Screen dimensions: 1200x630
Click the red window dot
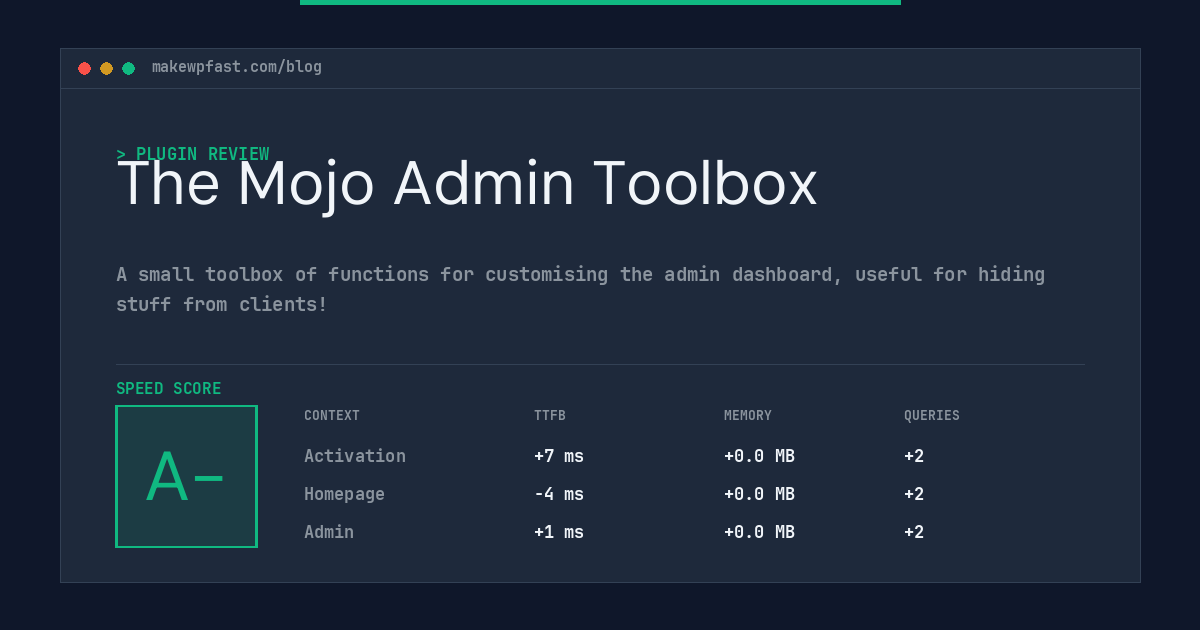tap(84, 68)
